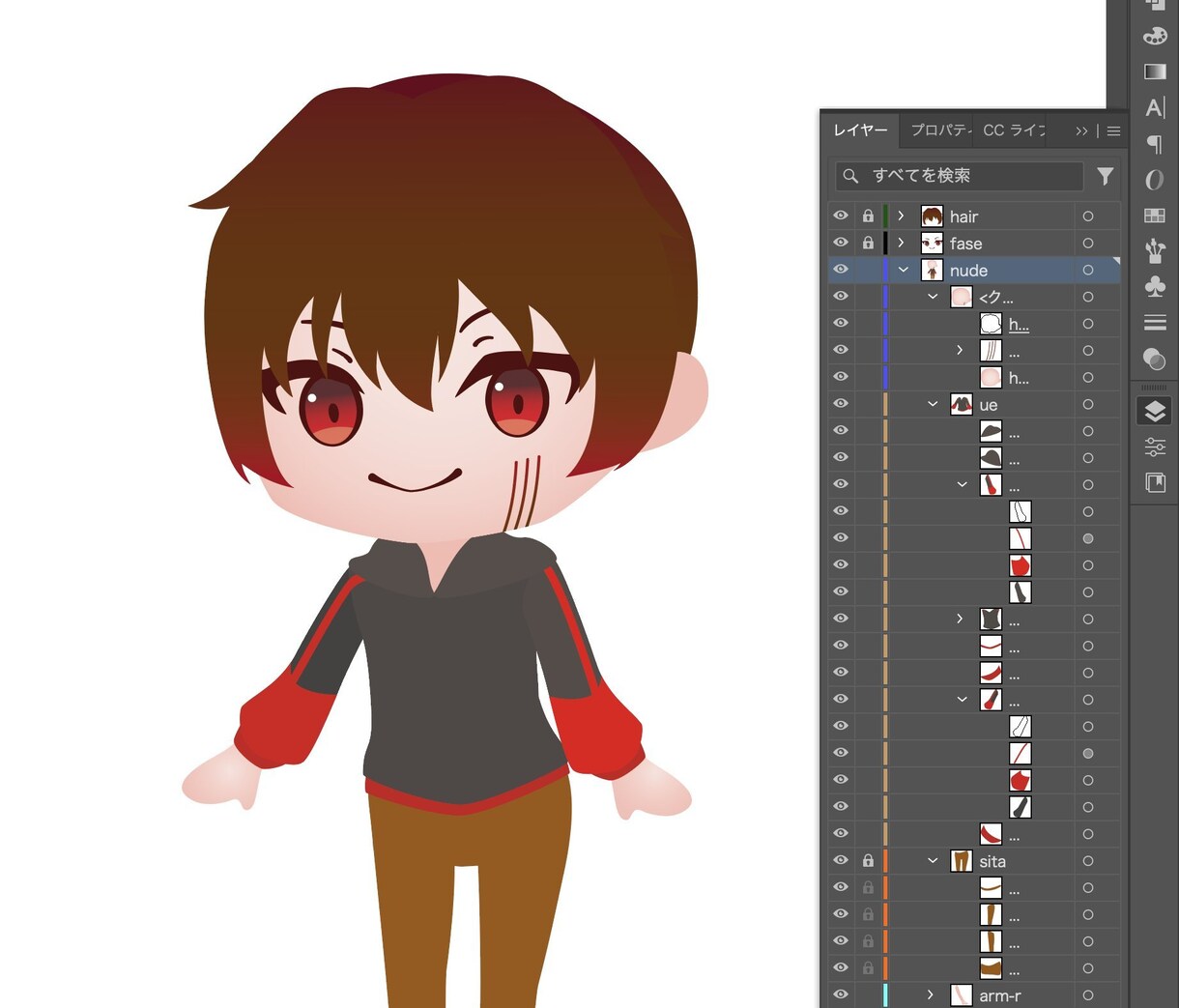Image resolution: width=1179 pixels, height=1008 pixels.
Task: Expand the hair layer
Action: click(x=901, y=216)
